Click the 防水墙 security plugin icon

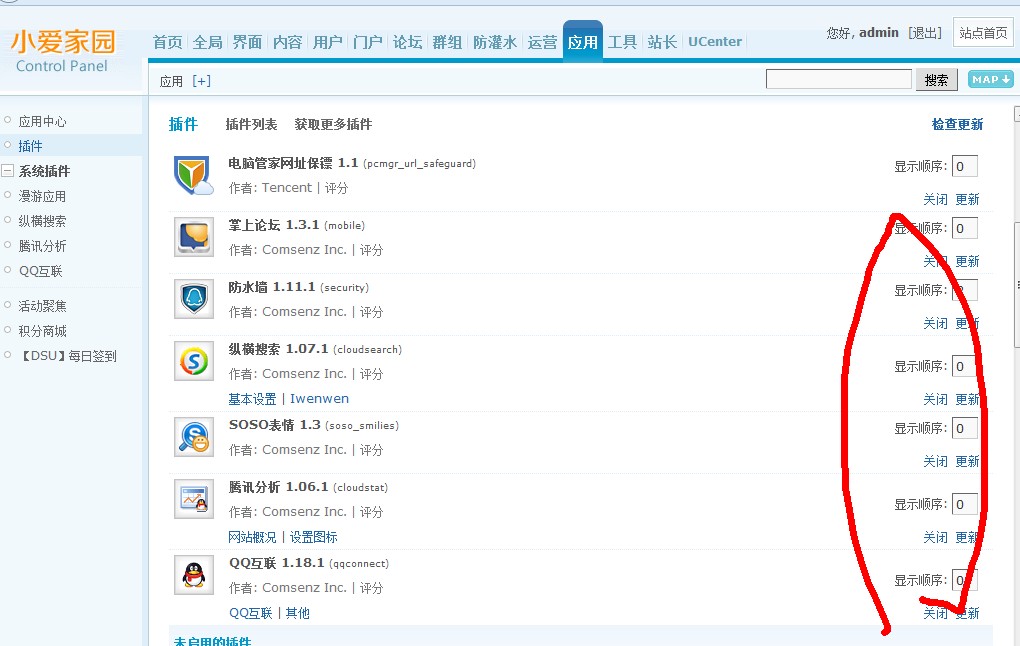pos(194,299)
